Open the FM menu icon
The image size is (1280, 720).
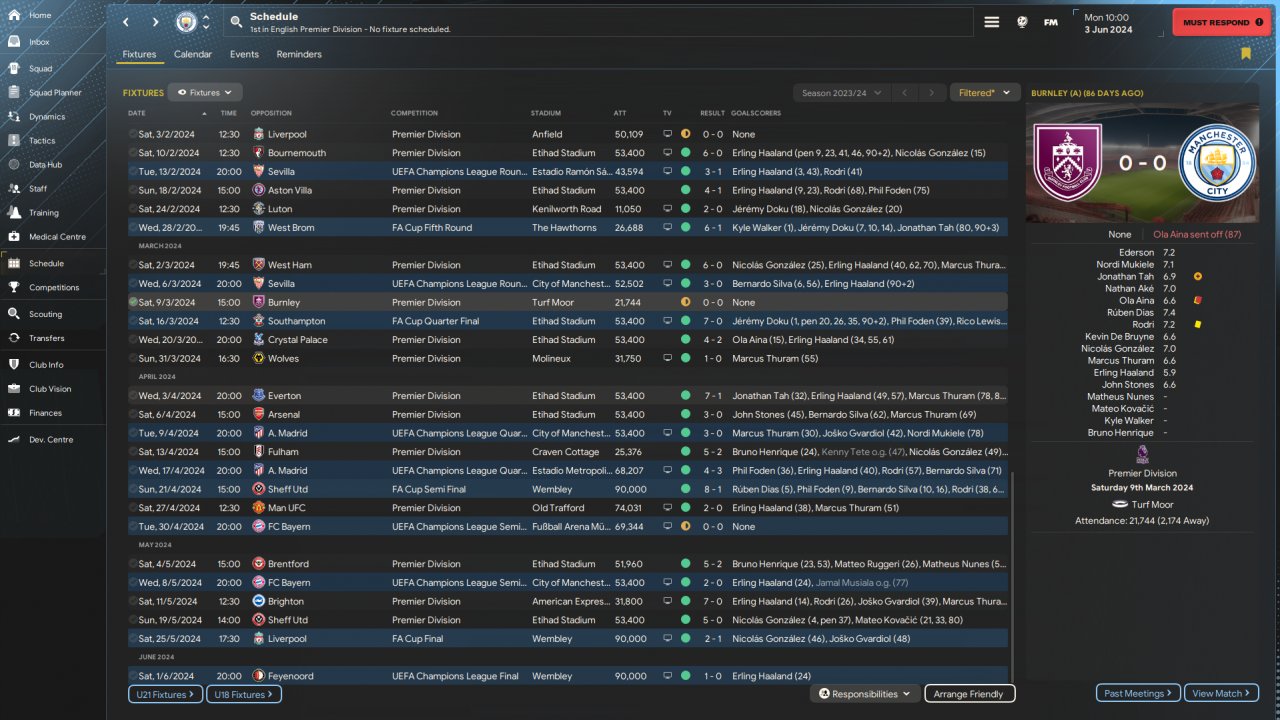coord(1051,22)
